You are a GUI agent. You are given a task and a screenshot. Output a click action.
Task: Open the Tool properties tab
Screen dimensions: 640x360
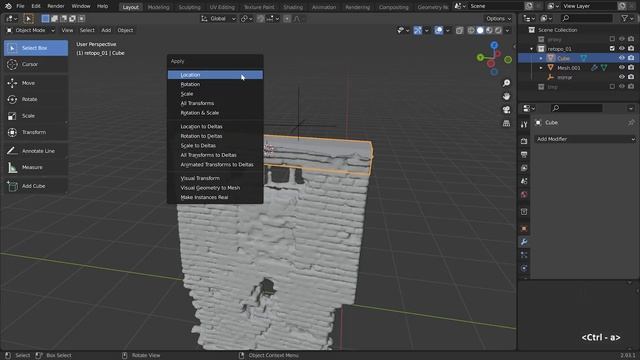[524, 125]
